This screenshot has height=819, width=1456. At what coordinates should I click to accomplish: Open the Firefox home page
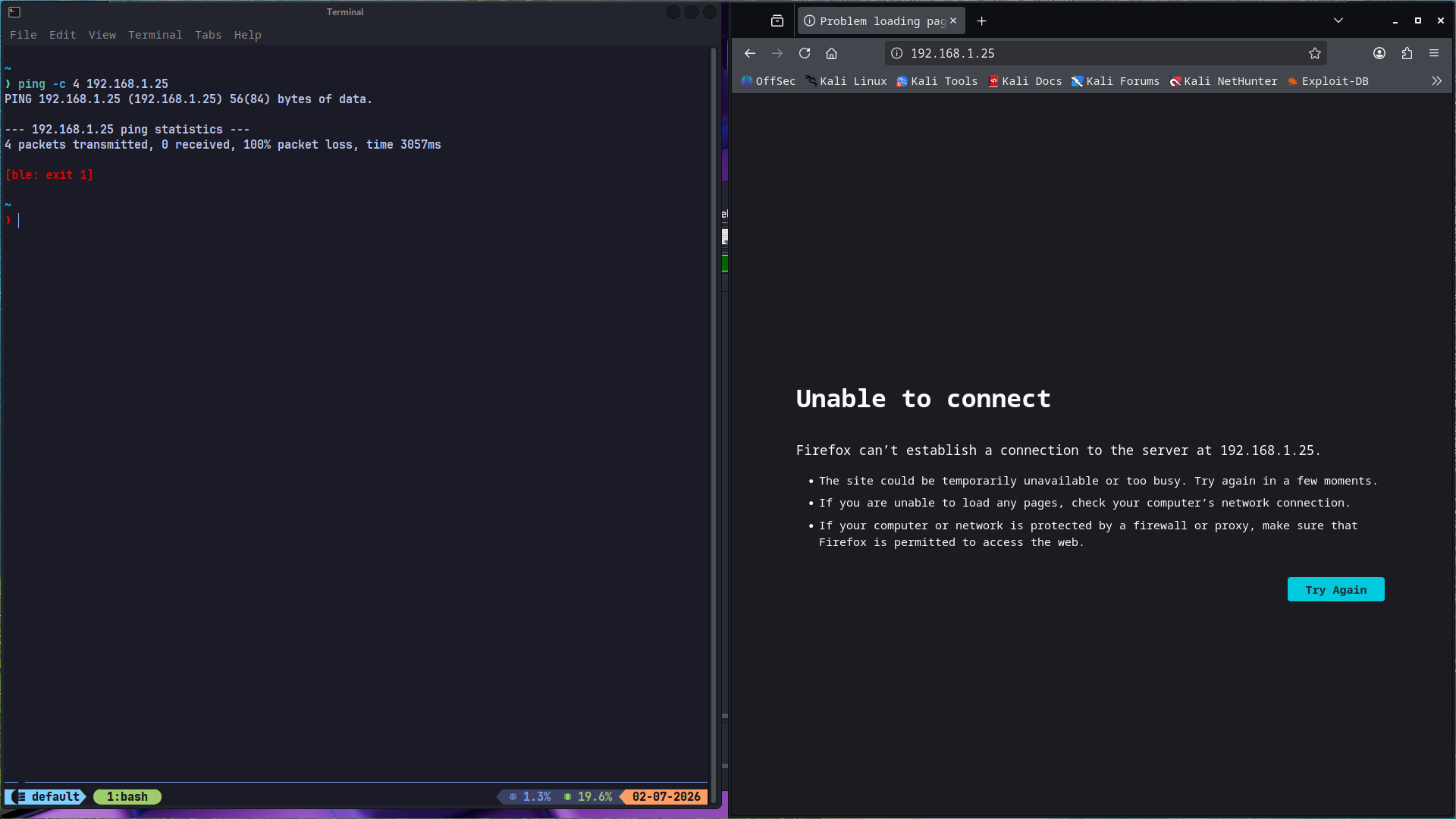coord(832,53)
